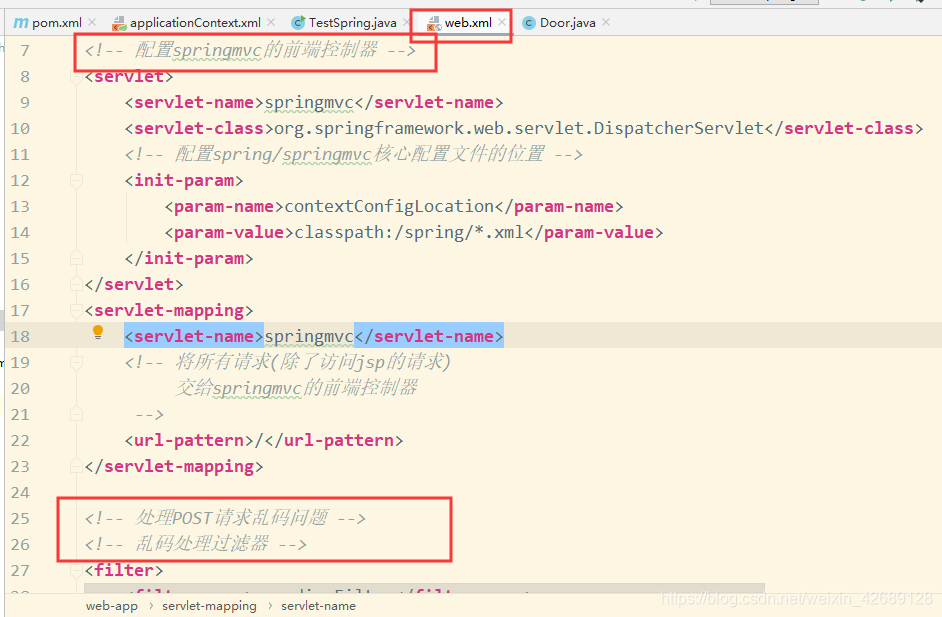Click fold end marker on line 16

pos(76,284)
